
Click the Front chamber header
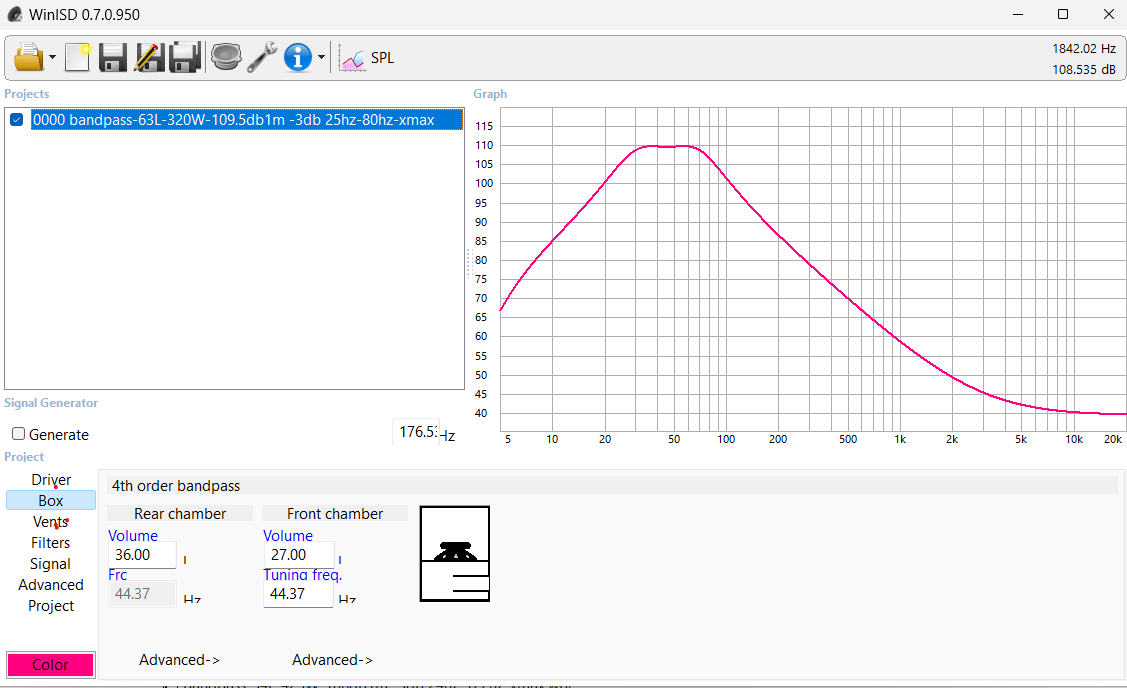pos(335,513)
